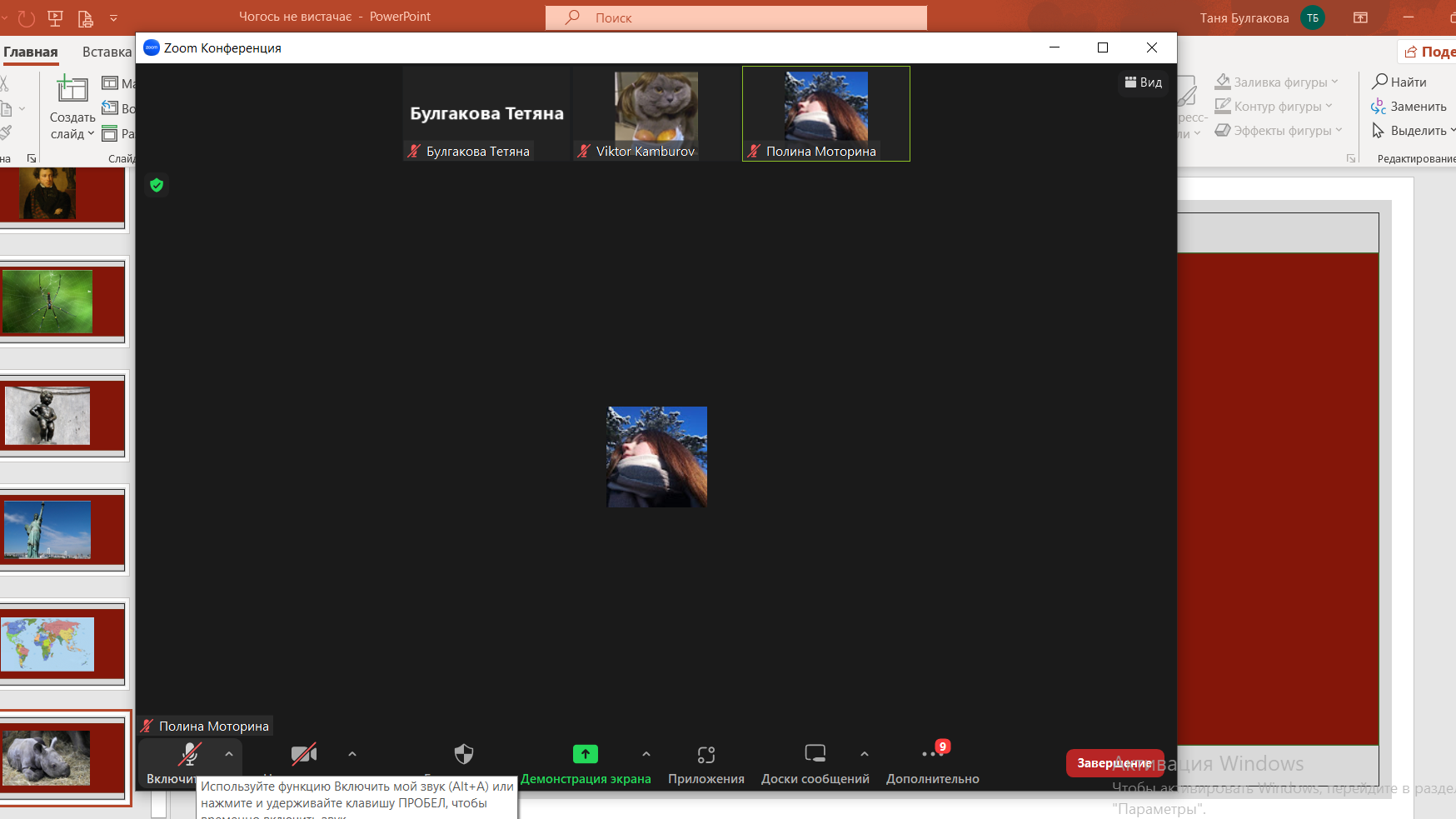Image resolution: width=1456 pixels, height=819 pixels.
Task: Open the Главная ribbon tab in PowerPoint
Action: 31,52
